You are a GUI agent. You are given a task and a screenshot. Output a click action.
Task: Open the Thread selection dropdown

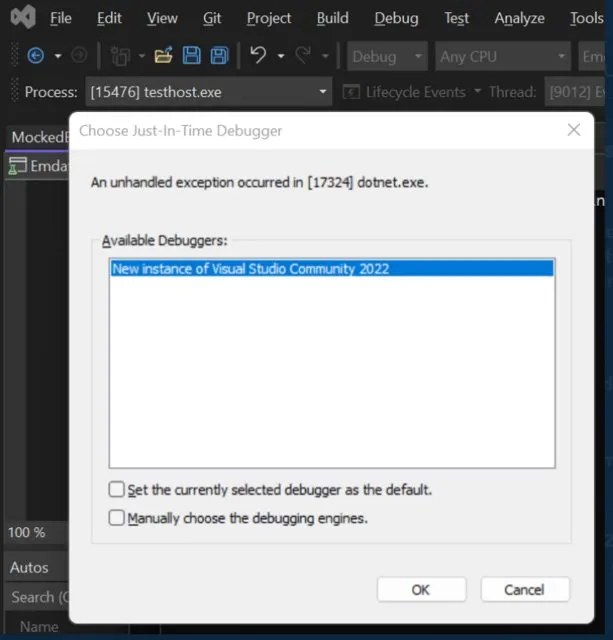coord(575,92)
